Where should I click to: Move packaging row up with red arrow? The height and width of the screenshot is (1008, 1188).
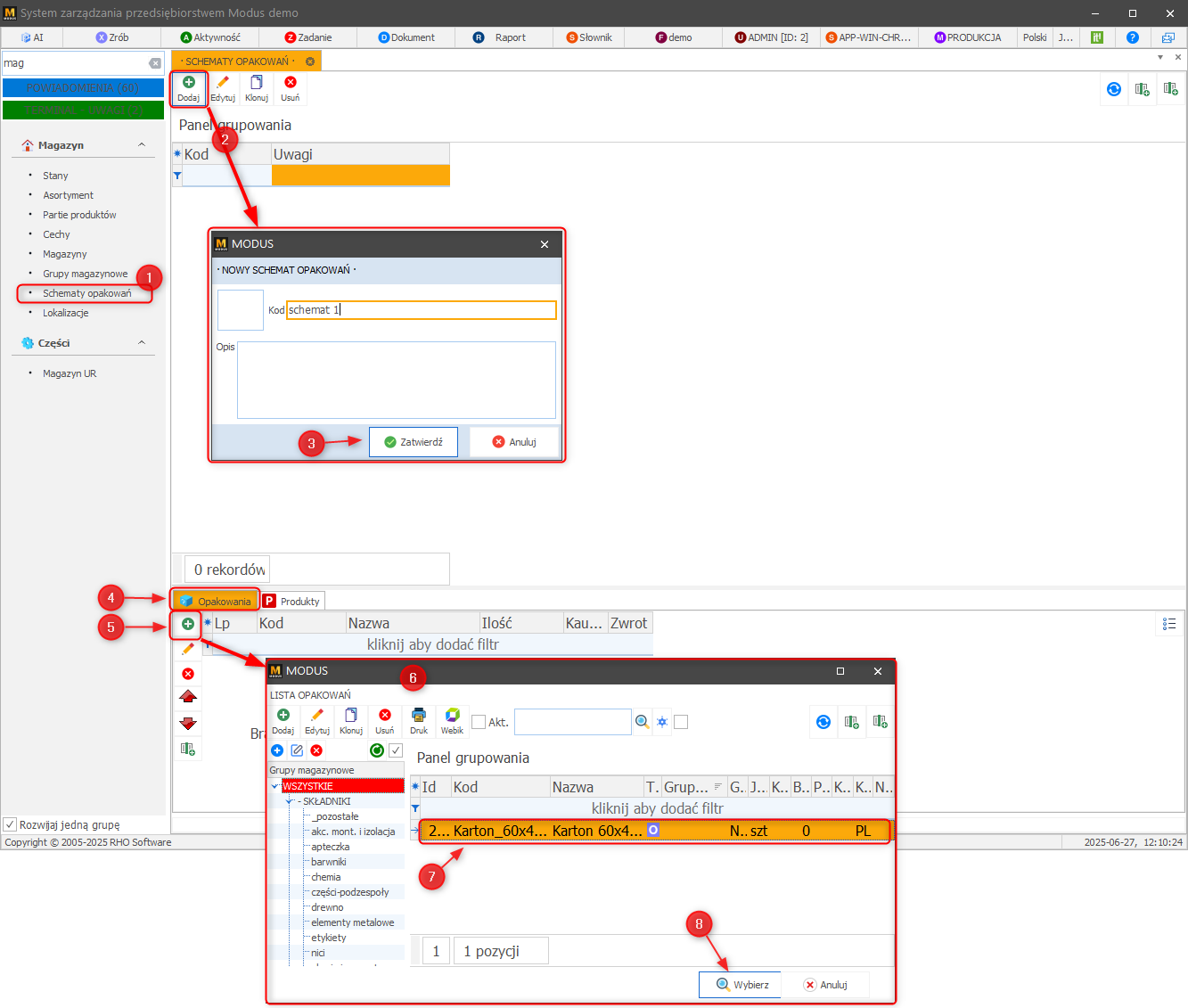click(x=188, y=697)
